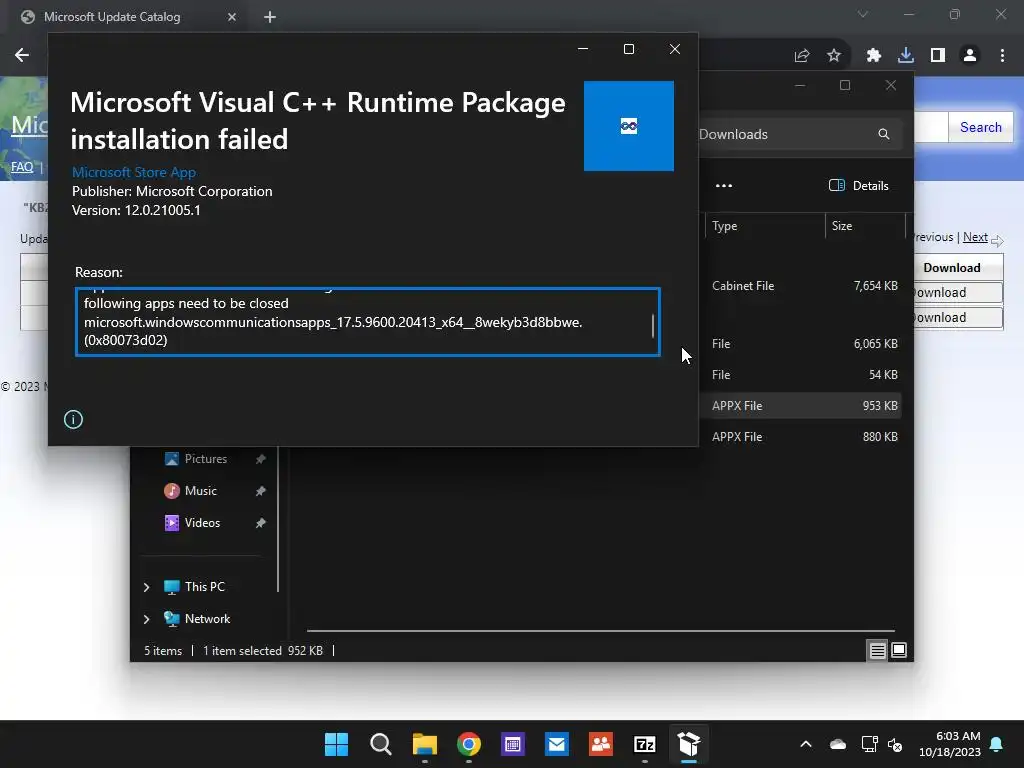Image resolution: width=1024 pixels, height=768 pixels.
Task: Open Chrome profile avatar icon
Action: (x=970, y=56)
